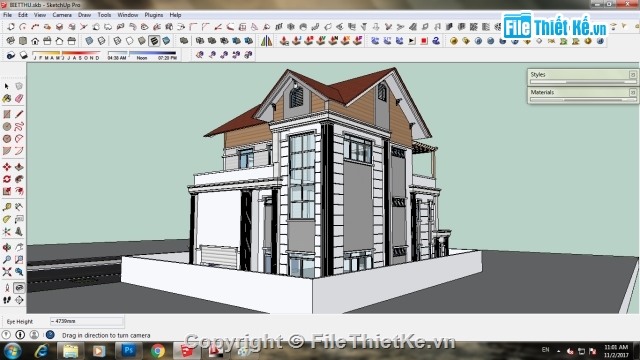Adjust the shadow time-of-day slider
This screenshot has height=360, width=640.
142,53
